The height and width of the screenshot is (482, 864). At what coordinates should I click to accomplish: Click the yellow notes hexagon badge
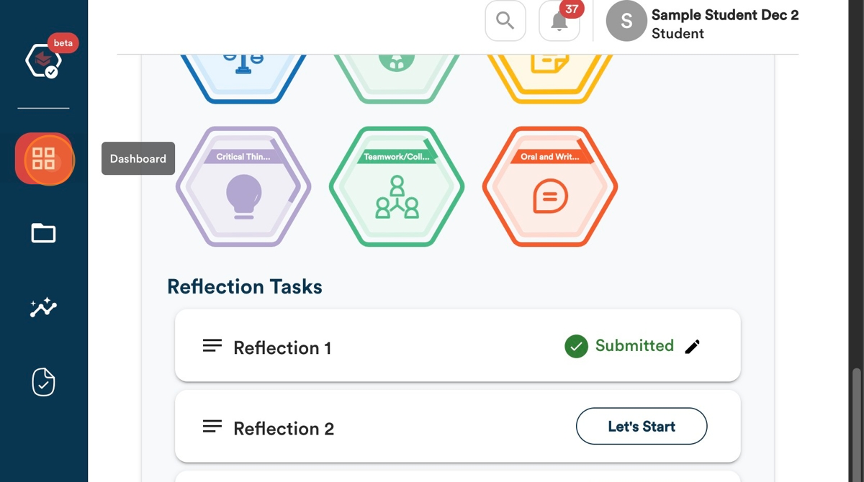coord(550,77)
